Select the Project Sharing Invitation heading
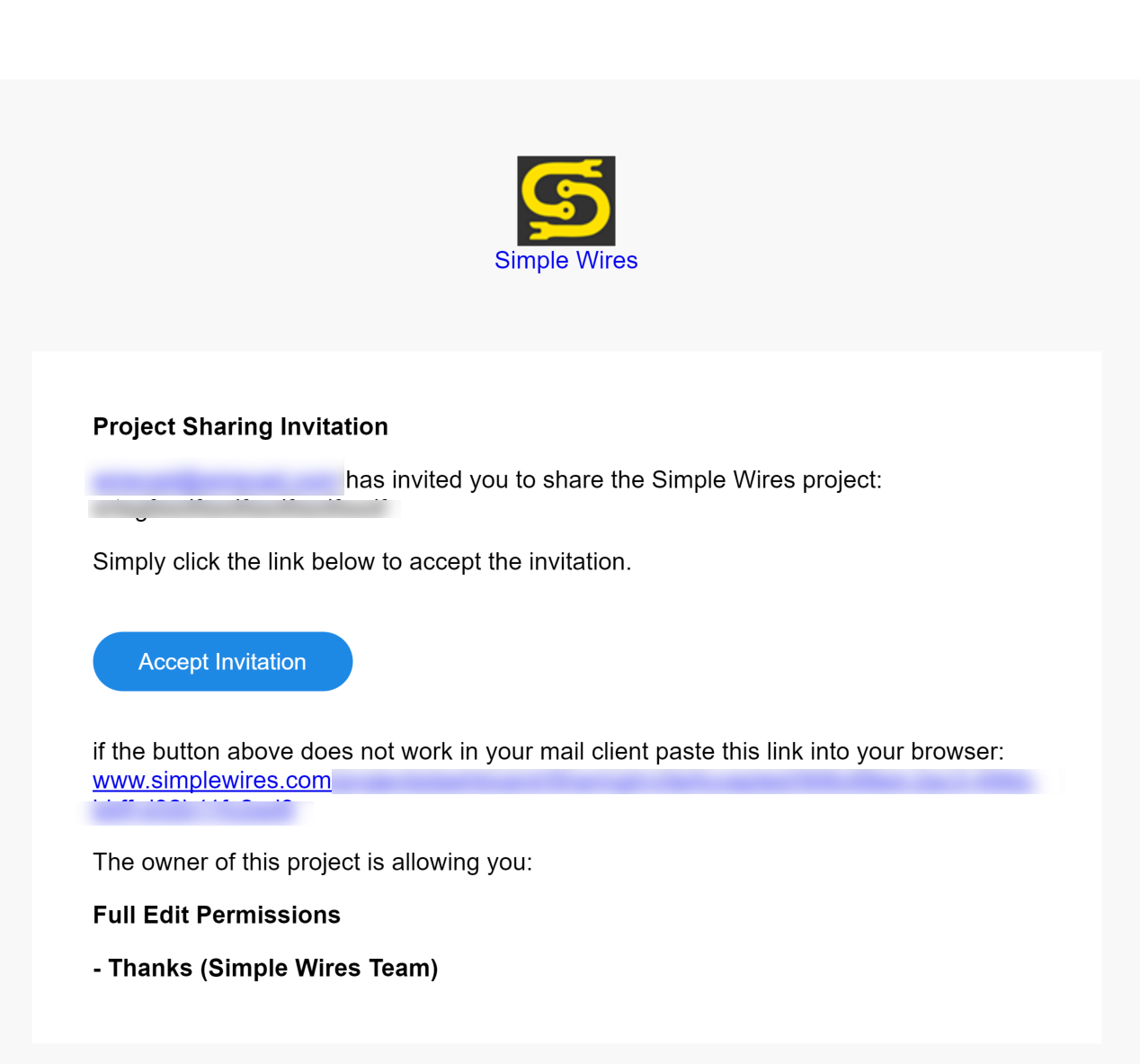Screen dimensions: 1140x1064 coord(241,426)
